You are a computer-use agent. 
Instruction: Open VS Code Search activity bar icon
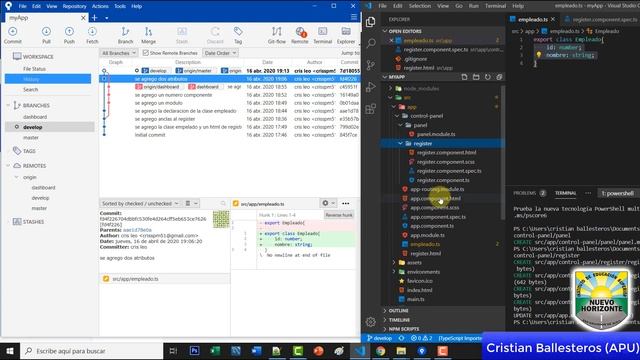(371, 43)
